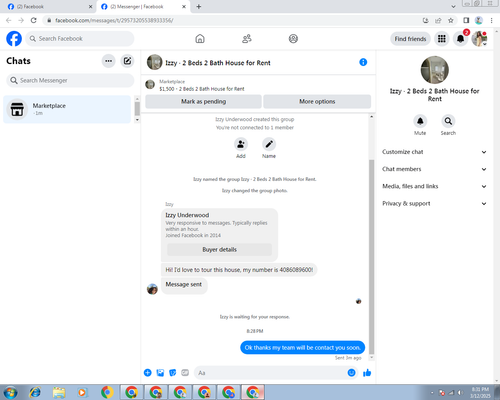500x400 pixels.
Task: Open large group photo thumbnail
Action: [435, 70]
